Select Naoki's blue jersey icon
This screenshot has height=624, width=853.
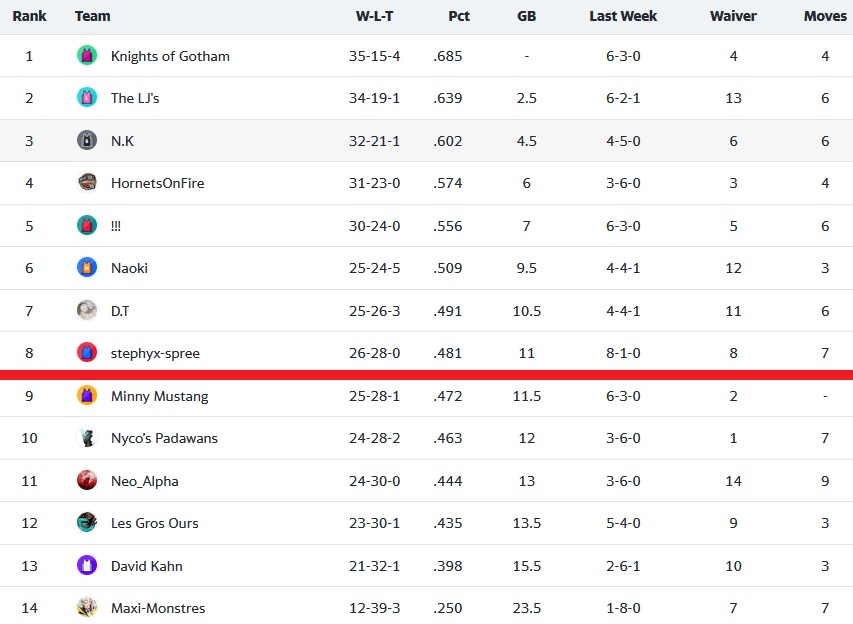87,268
